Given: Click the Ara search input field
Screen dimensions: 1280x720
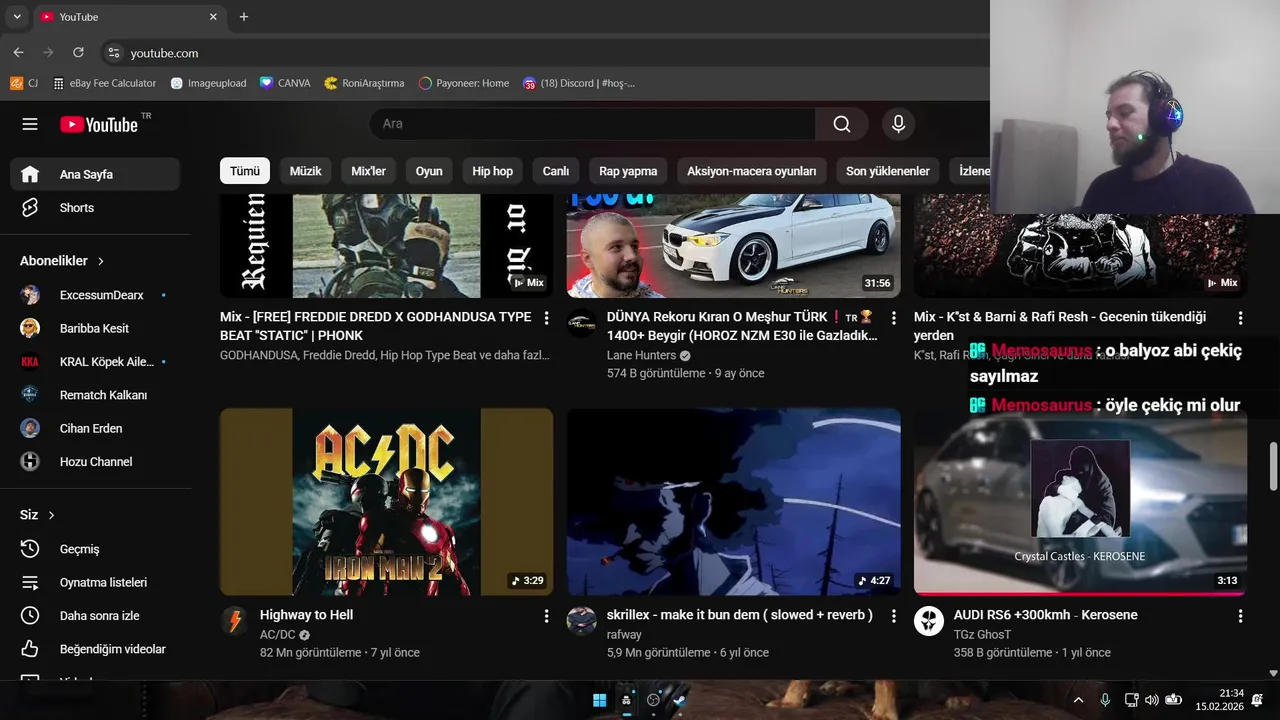Looking at the screenshot, I should 592,124.
